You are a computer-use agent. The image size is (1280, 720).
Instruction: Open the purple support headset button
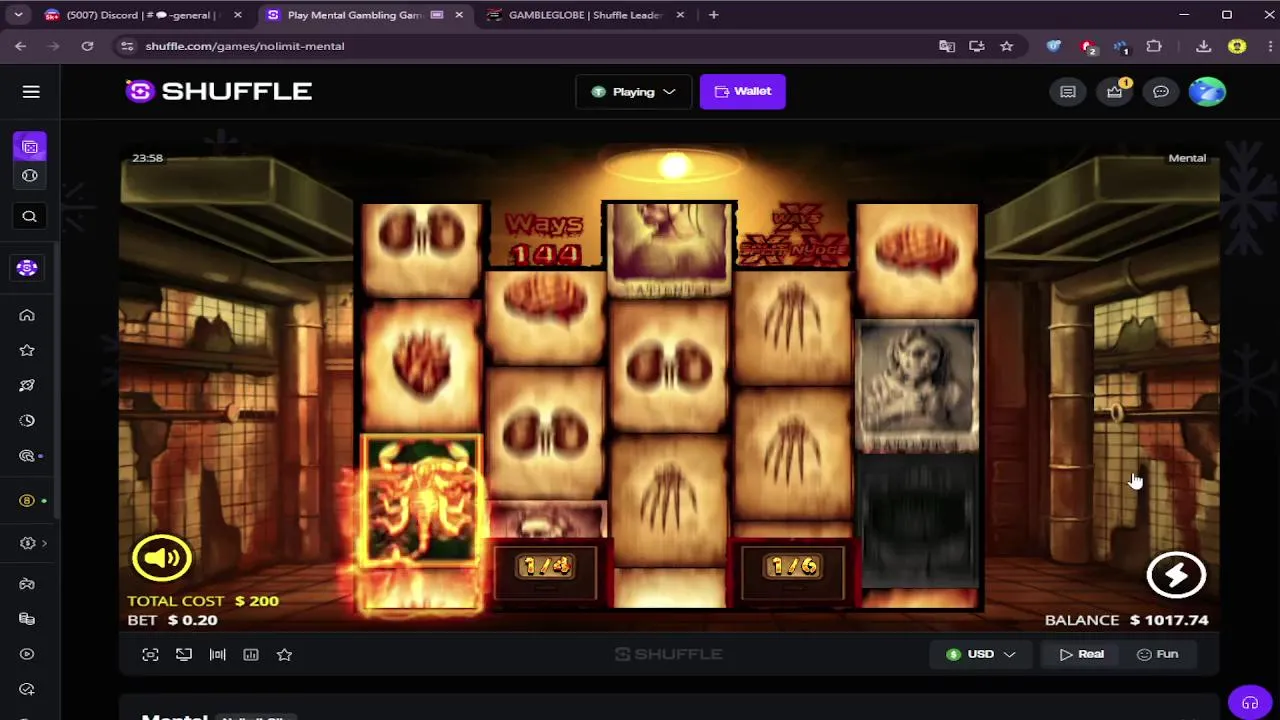[1249, 702]
